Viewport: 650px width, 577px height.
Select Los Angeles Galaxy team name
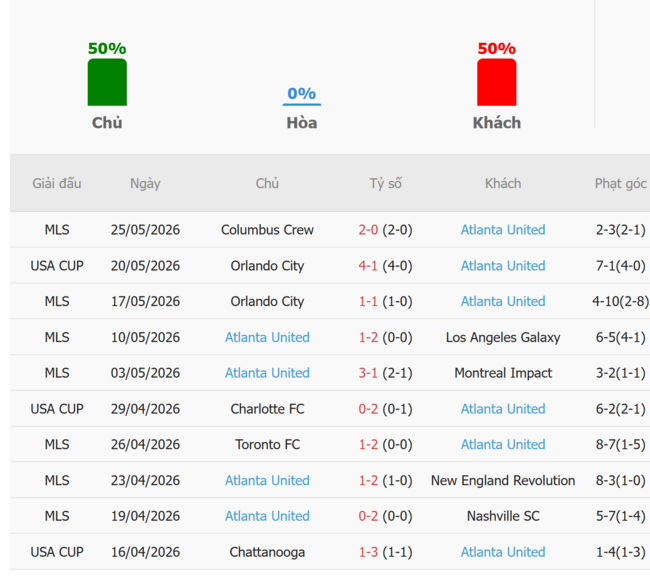click(503, 337)
